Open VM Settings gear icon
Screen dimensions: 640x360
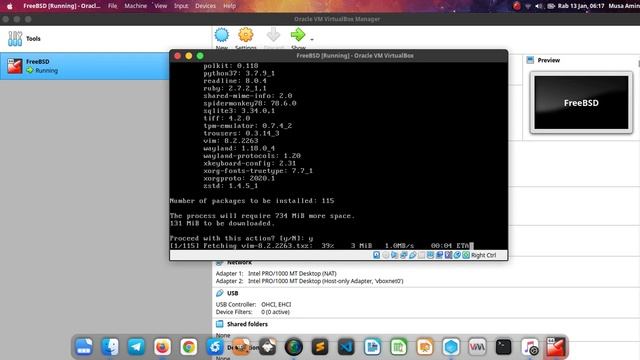point(246,35)
